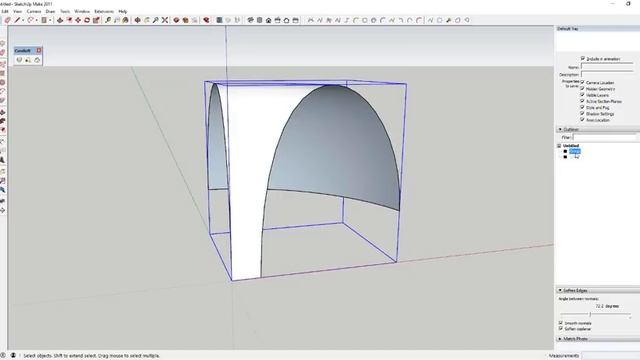Uncheck Visible Layers property
The width and height of the screenshot is (640, 360).
(x=582, y=95)
